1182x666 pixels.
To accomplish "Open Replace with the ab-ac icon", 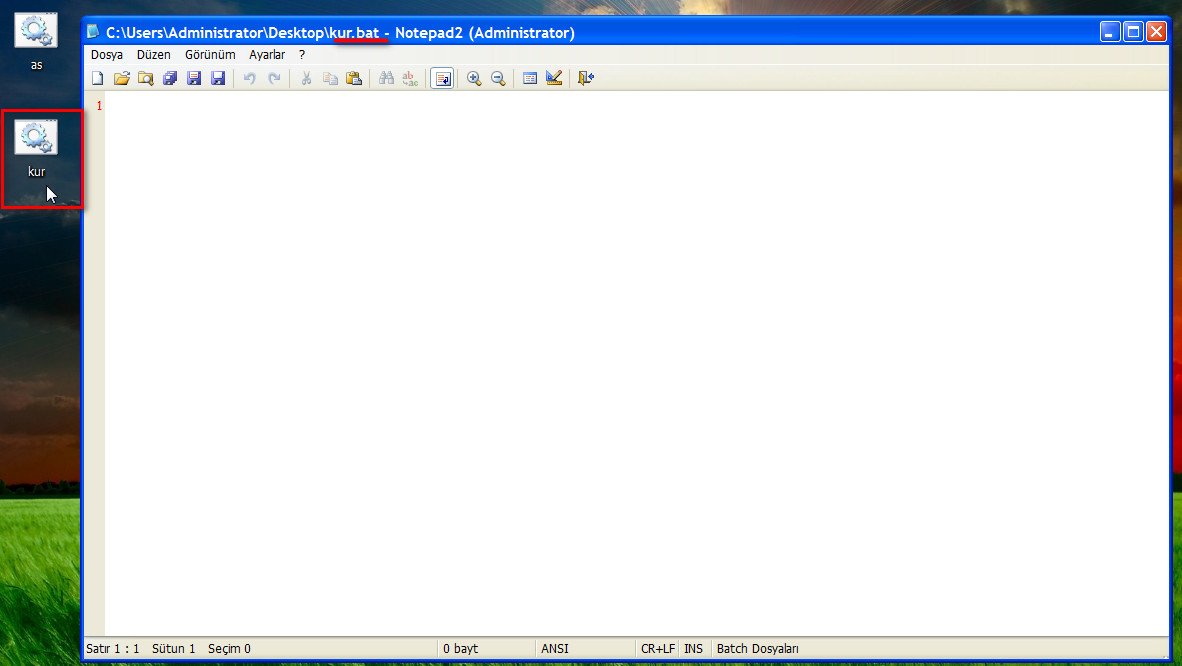I will (x=410, y=78).
